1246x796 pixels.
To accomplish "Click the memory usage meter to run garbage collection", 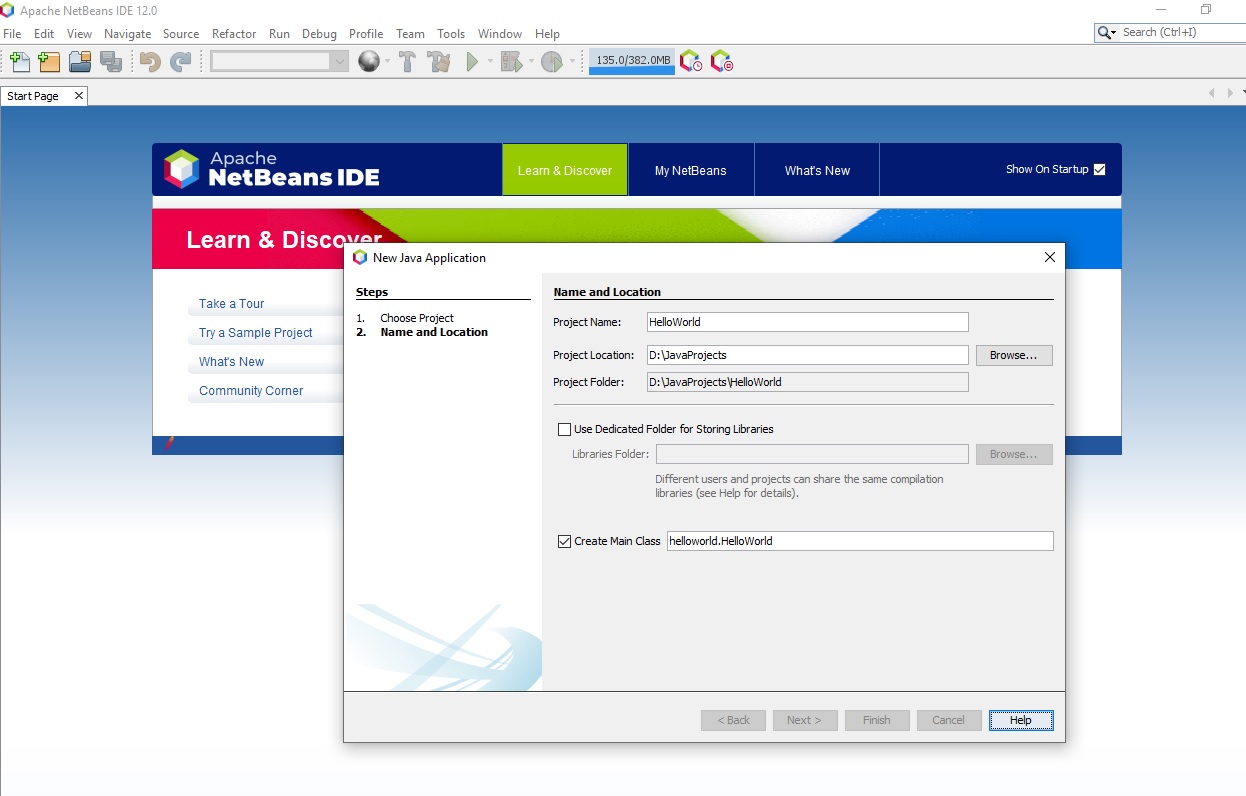I will point(630,61).
